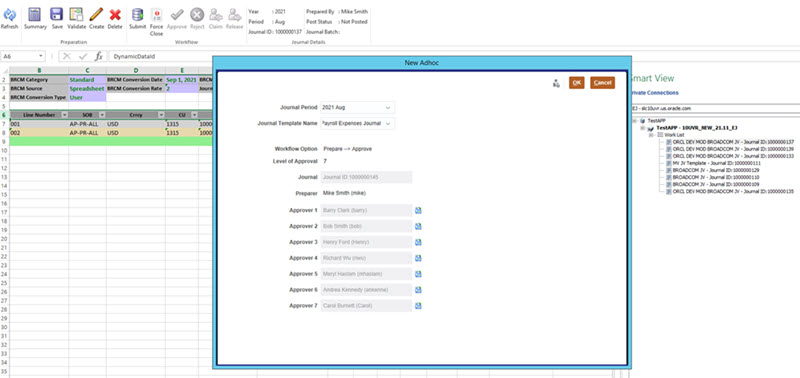Click the formula bar enter checkmark icon
The height and width of the screenshot is (378, 800).
[x=83, y=57]
